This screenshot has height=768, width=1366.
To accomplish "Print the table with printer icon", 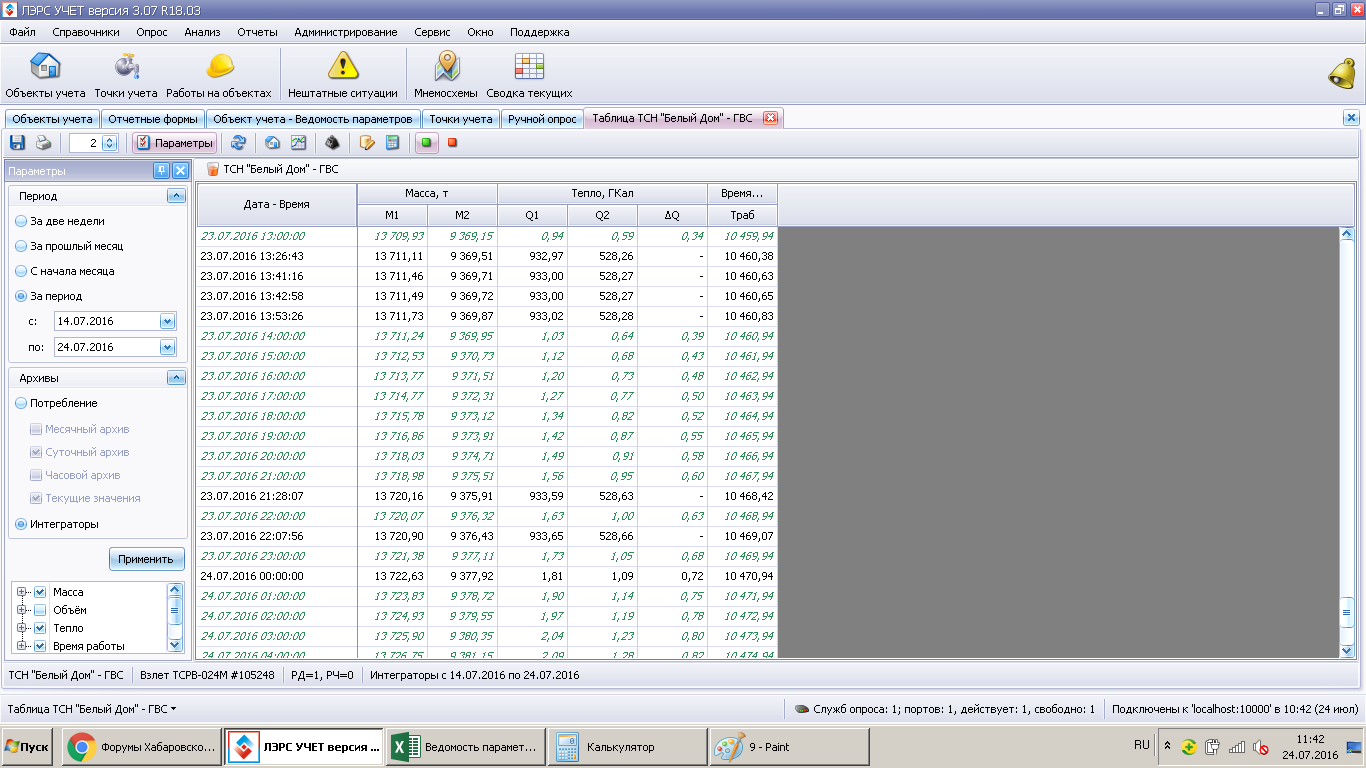I will pos(43,143).
